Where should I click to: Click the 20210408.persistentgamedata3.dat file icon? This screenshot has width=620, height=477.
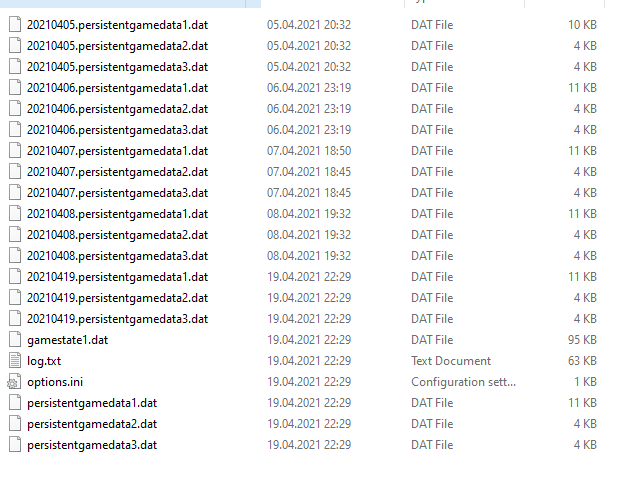[15, 256]
